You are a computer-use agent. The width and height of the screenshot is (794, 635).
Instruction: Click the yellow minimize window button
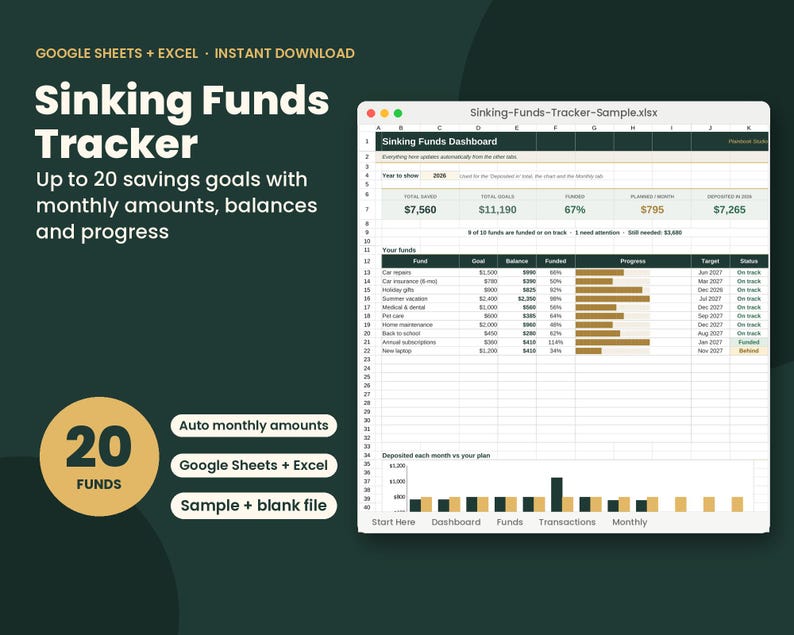(384, 113)
